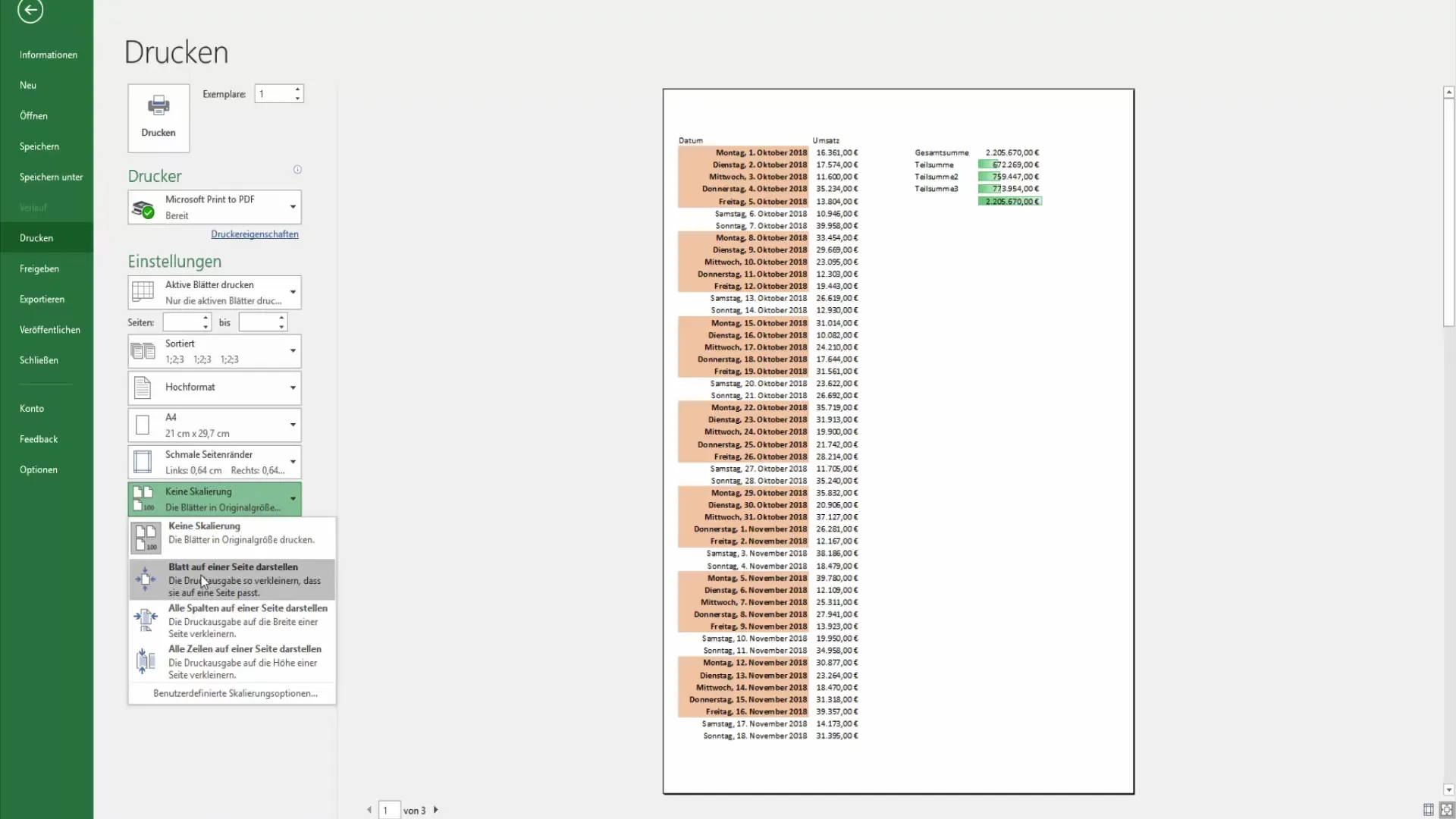The width and height of the screenshot is (1456, 819).
Task: Click Schließen in the sidebar
Action: (47, 360)
